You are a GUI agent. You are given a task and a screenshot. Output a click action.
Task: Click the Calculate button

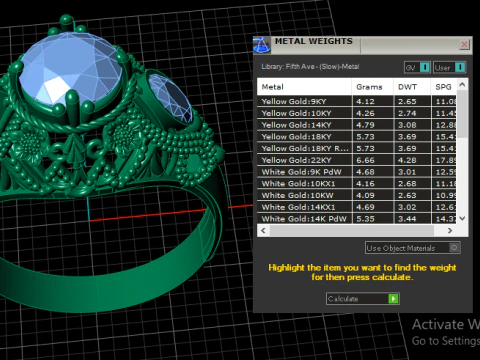click(x=363, y=299)
